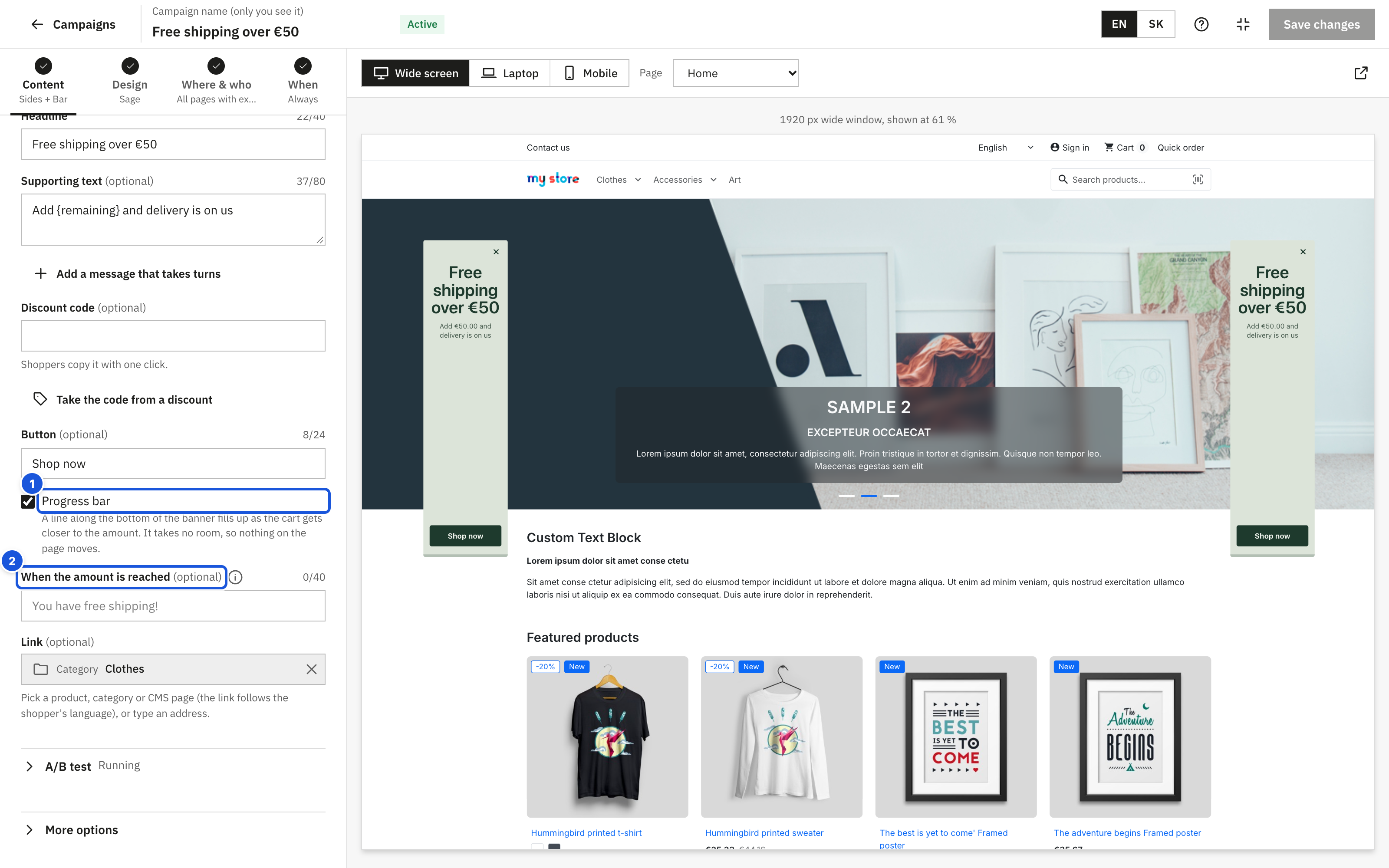
Task: Click the Hummingbird printed t-shirt image
Action: (x=607, y=736)
